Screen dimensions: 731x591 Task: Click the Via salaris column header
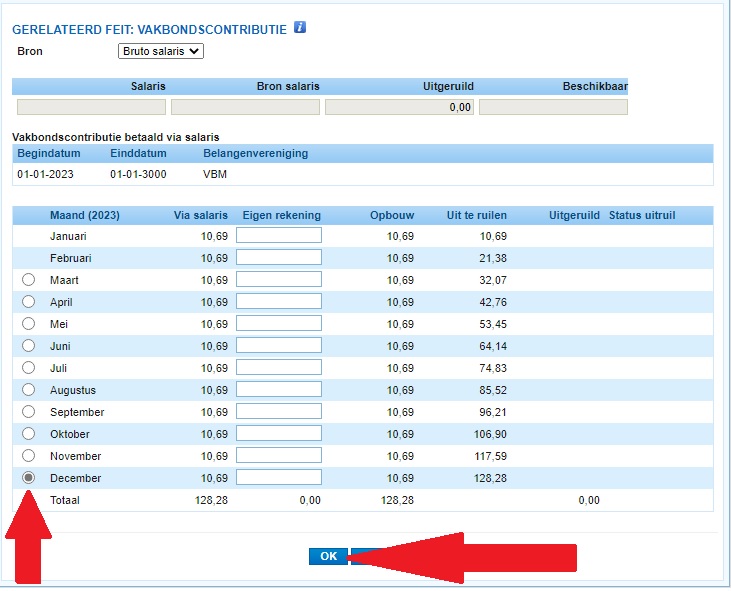[201, 215]
